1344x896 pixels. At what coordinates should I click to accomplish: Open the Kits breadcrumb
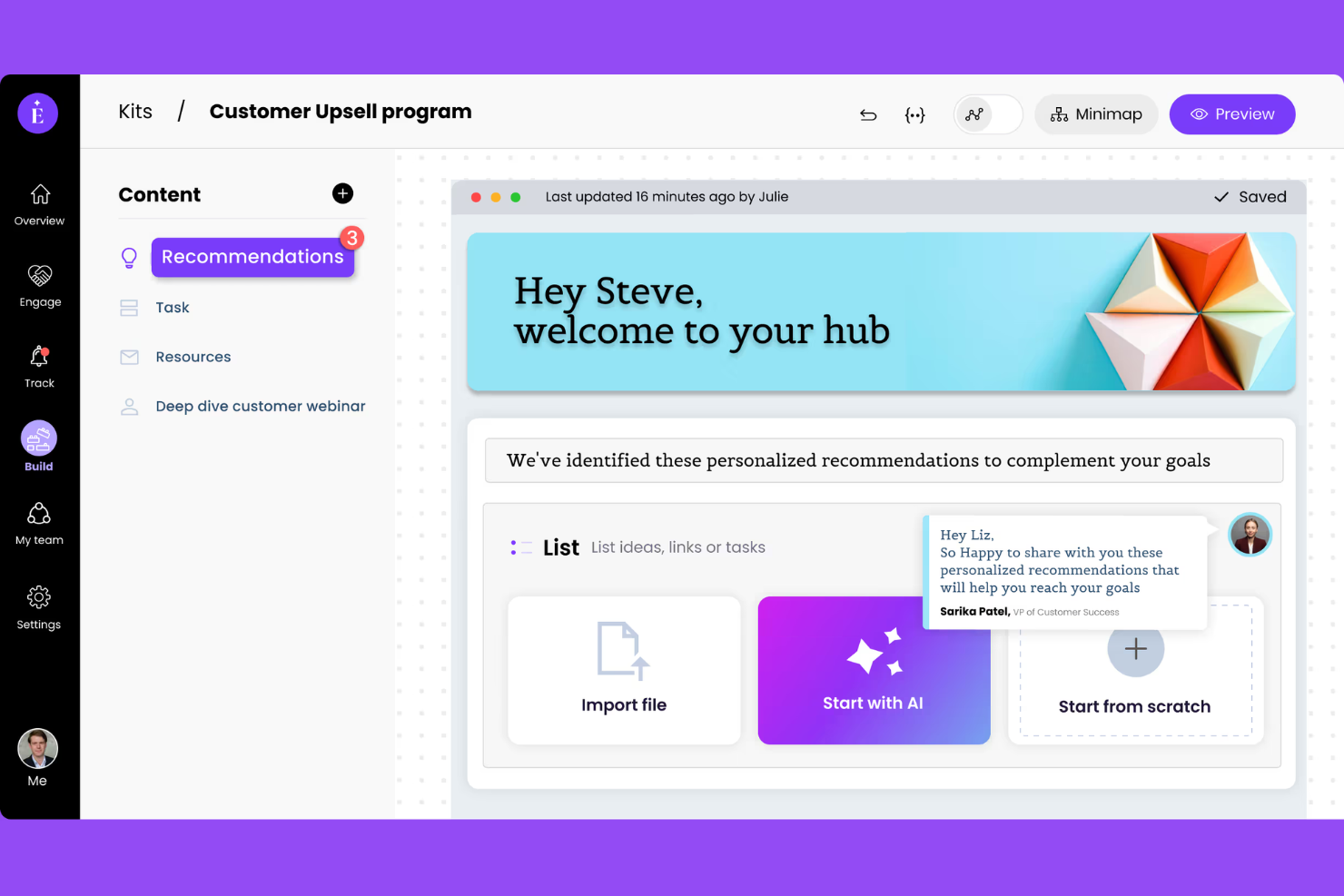tap(134, 111)
